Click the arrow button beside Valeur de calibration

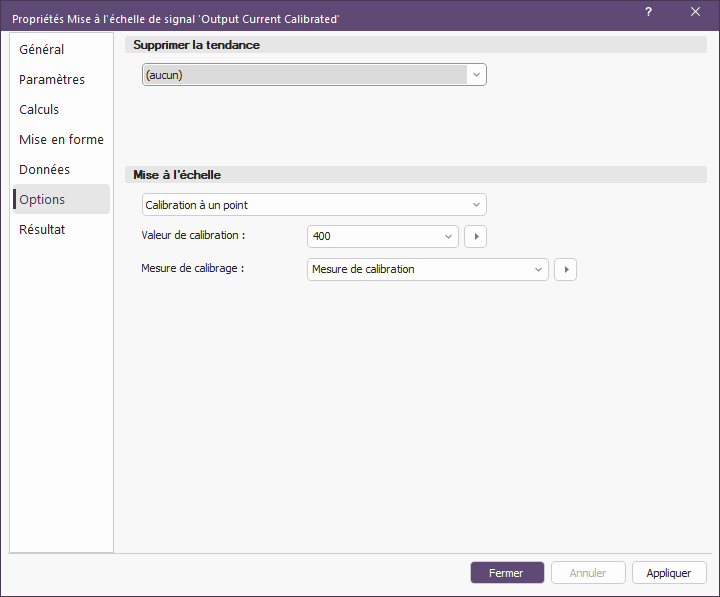click(475, 237)
